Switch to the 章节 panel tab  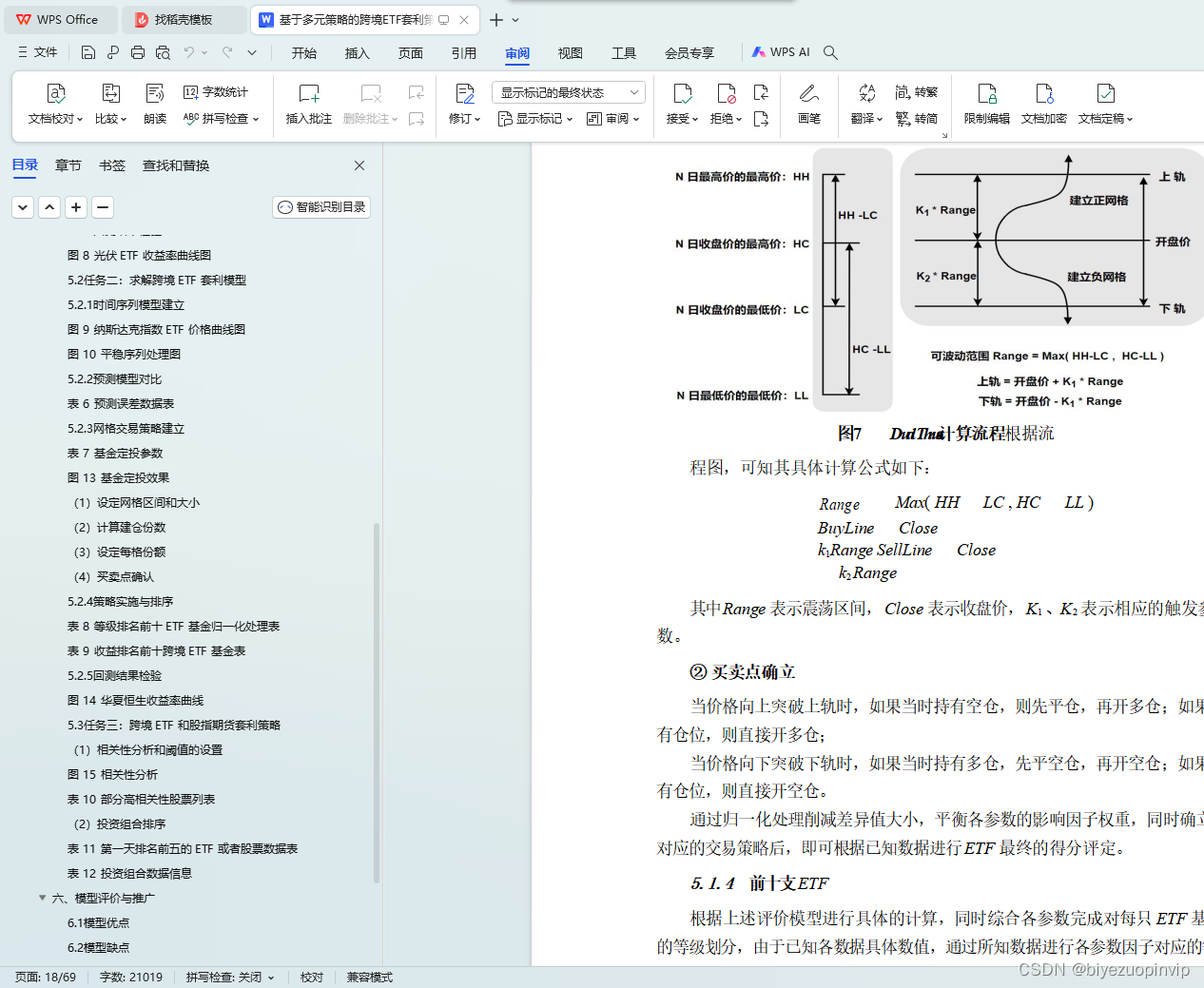[68, 165]
